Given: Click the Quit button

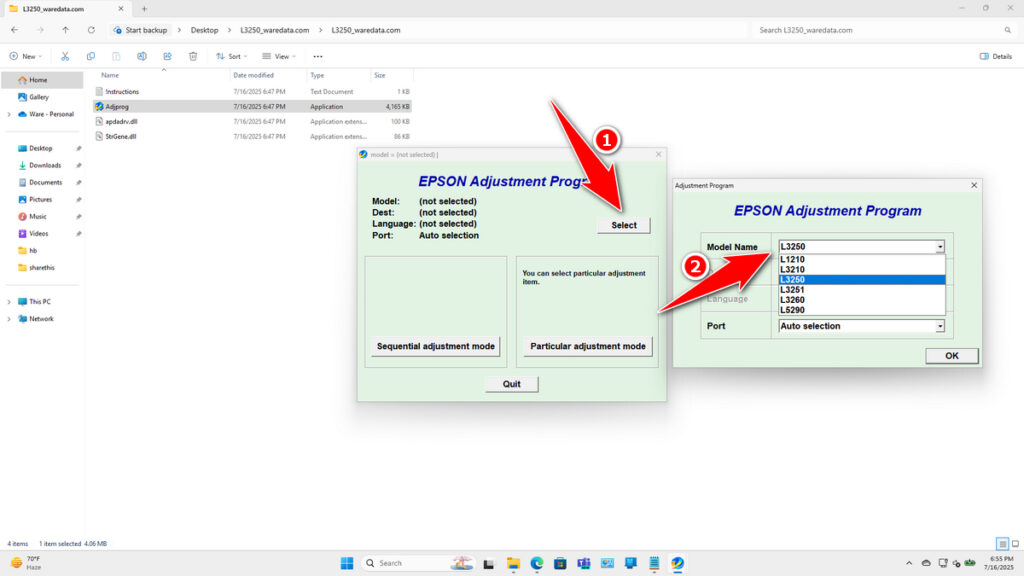Looking at the screenshot, I should (511, 384).
